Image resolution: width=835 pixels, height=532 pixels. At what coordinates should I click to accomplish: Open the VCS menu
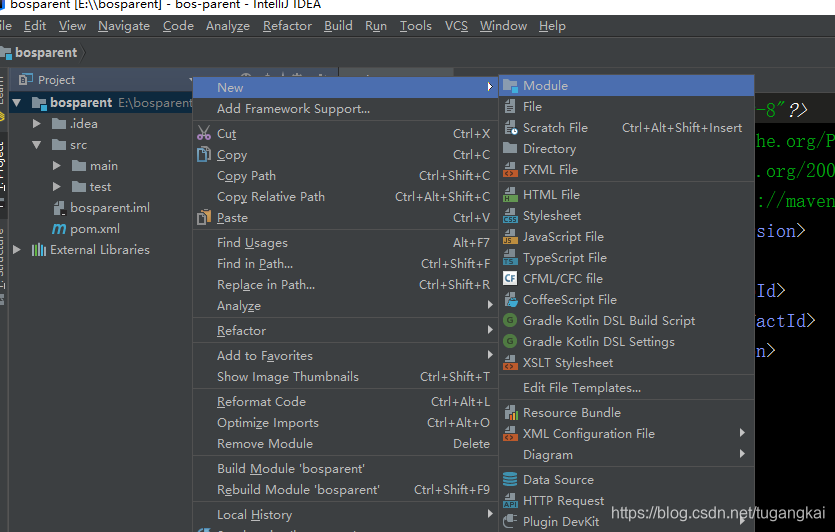coord(456,26)
